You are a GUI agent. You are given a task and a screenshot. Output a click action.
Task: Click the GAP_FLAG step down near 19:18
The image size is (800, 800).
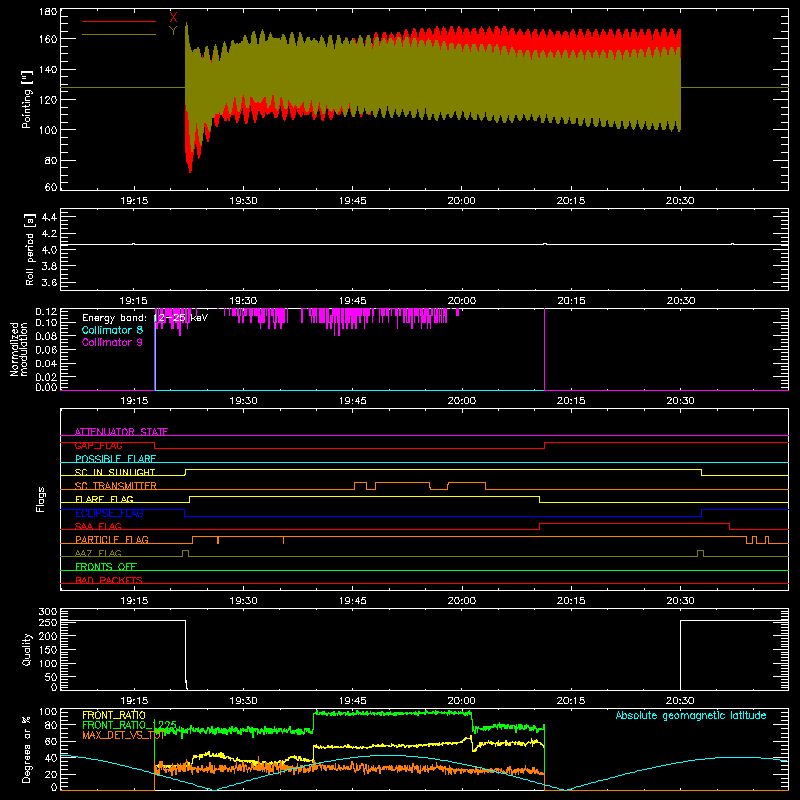point(155,445)
